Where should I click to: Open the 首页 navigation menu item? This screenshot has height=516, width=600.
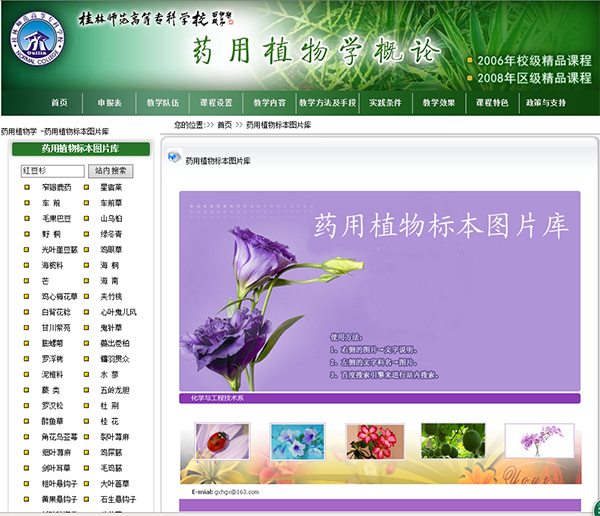(x=59, y=103)
